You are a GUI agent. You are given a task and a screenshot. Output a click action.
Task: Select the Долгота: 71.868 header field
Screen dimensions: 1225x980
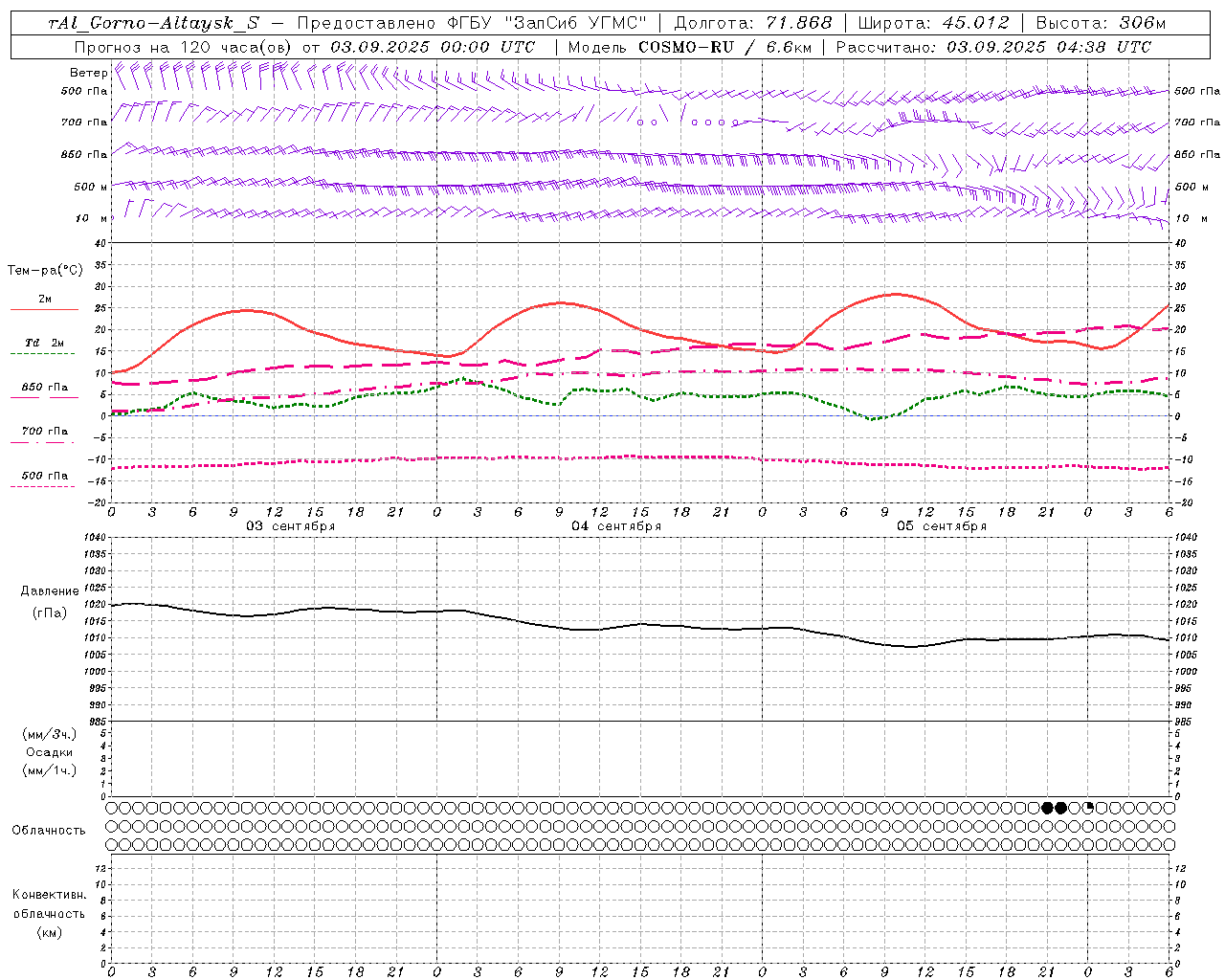(754, 23)
